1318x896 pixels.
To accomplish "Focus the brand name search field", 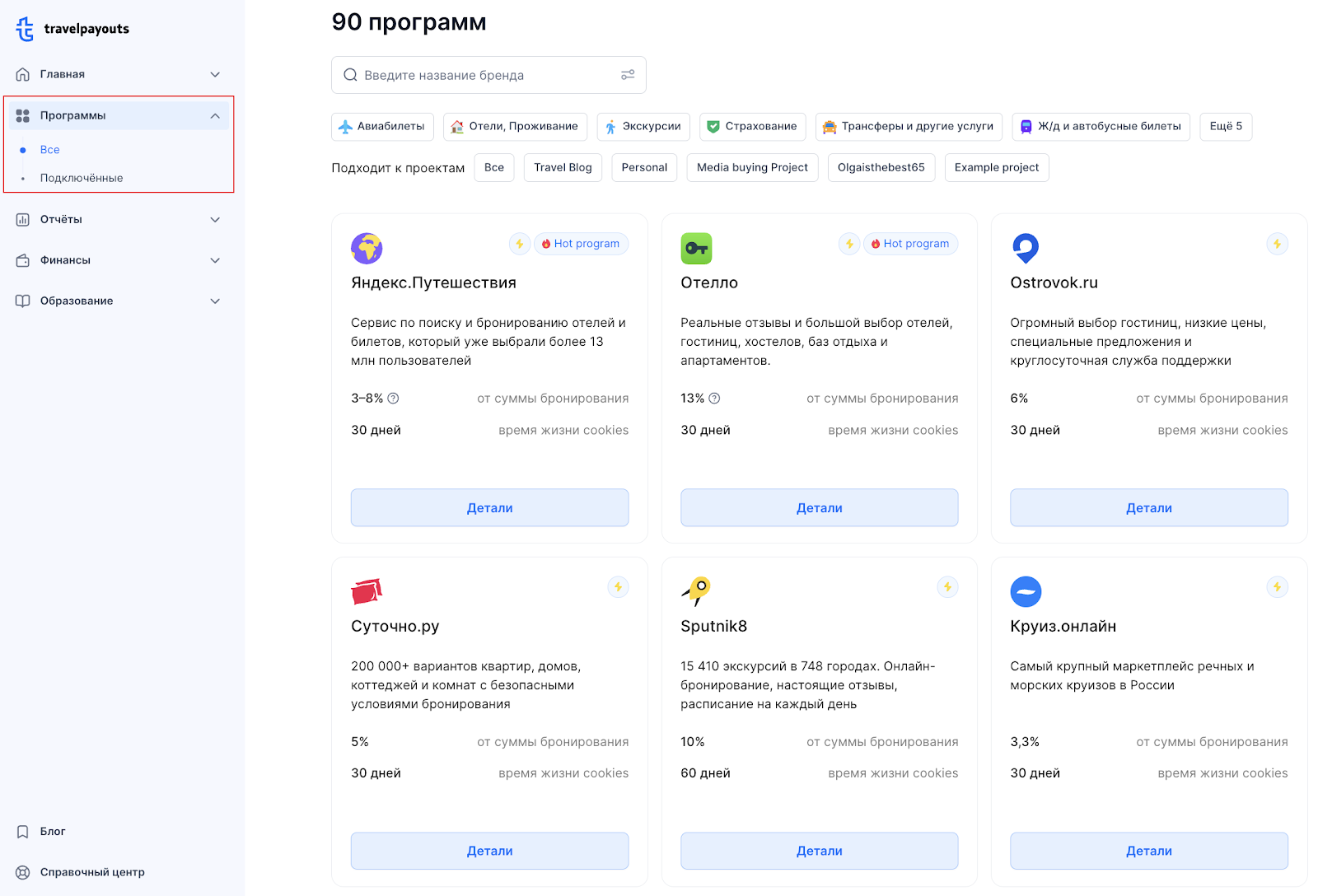I will [x=488, y=75].
